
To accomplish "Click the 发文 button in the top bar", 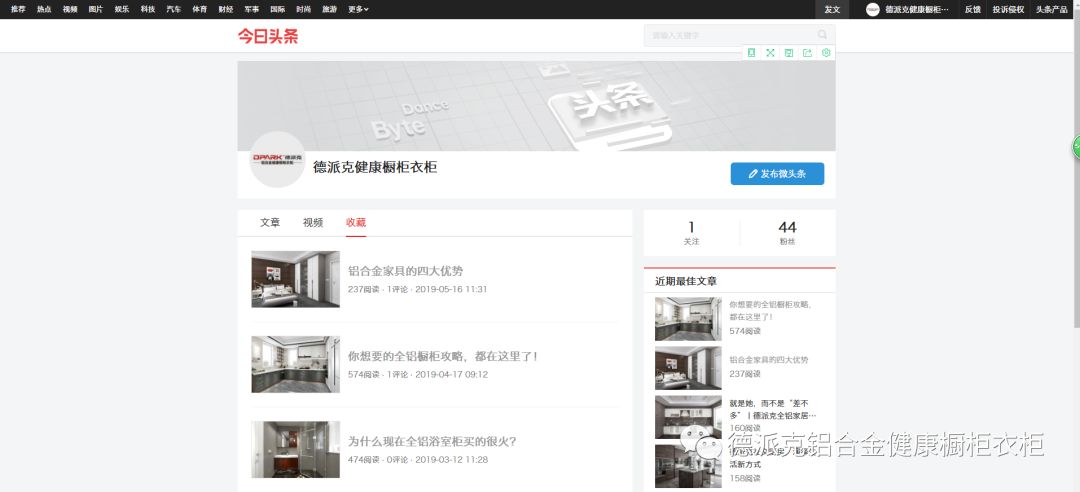I will click(832, 10).
